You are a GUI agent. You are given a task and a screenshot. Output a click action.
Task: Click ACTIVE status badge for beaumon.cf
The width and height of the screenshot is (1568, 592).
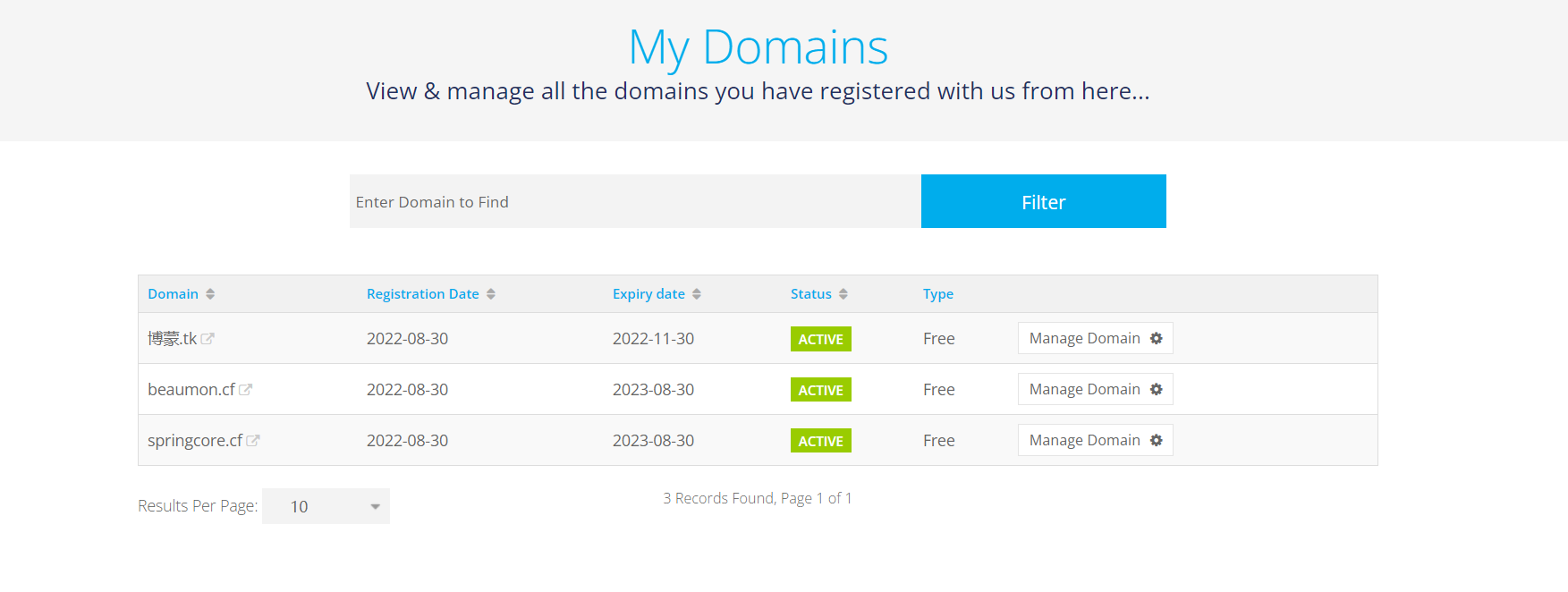coord(821,390)
